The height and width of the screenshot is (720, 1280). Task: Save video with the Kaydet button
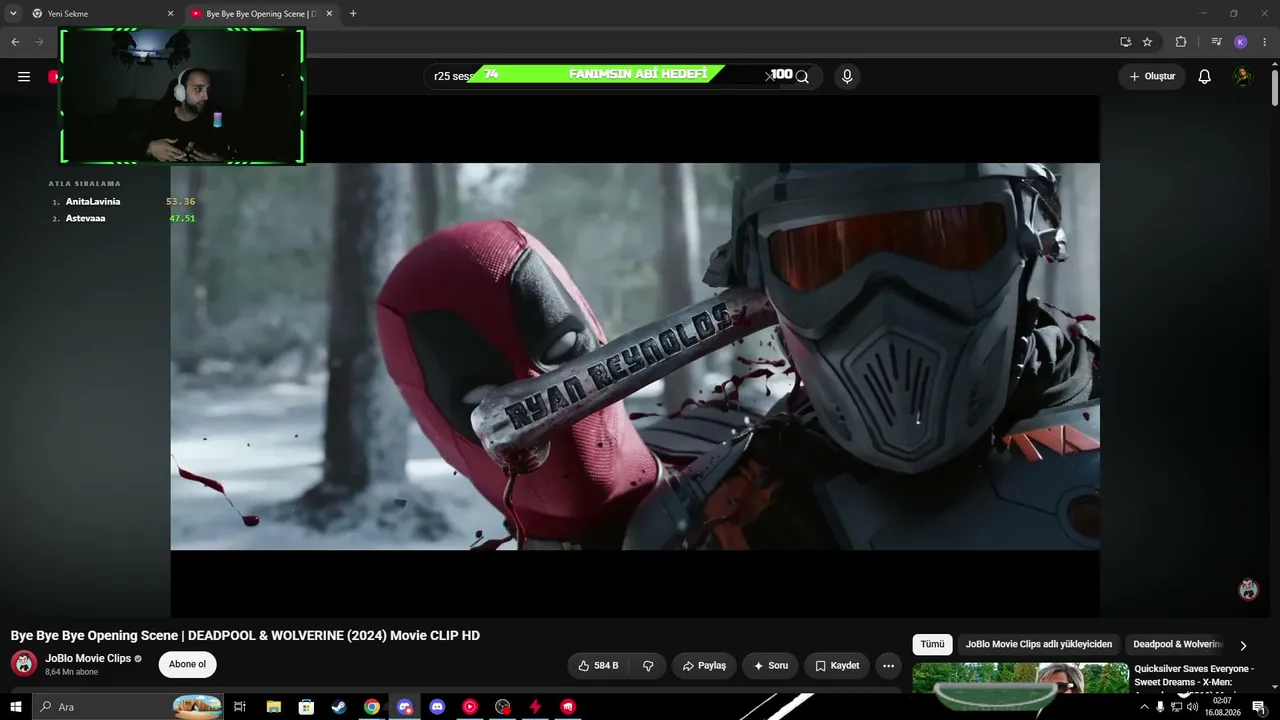click(837, 666)
